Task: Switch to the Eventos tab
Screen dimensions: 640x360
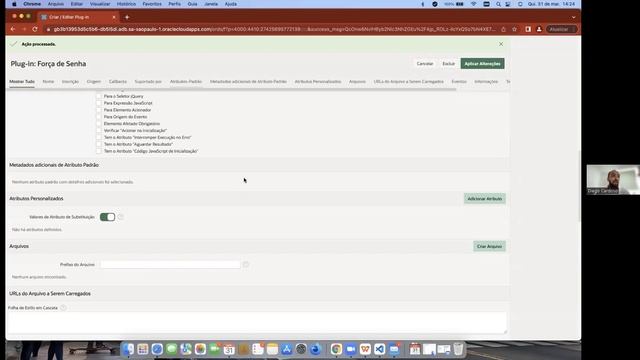Action: (459, 82)
